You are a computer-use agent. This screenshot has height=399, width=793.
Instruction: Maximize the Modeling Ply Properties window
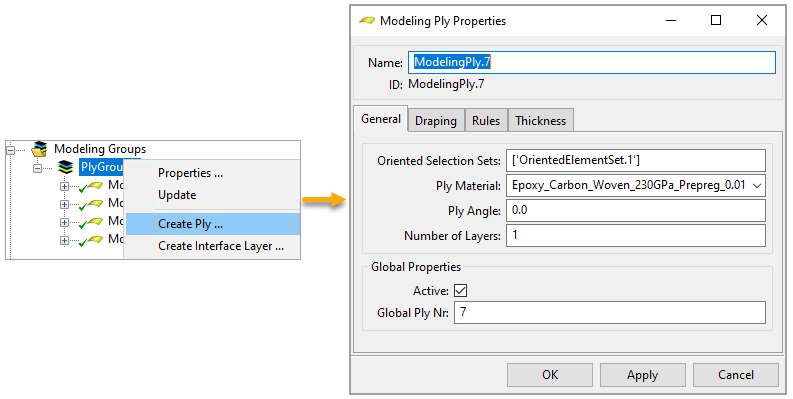click(x=716, y=20)
